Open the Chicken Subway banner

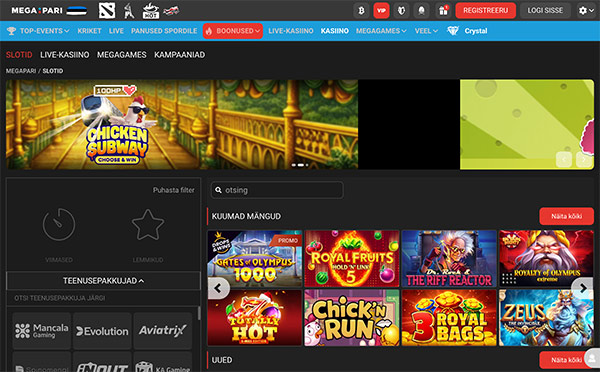pos(182,124)
